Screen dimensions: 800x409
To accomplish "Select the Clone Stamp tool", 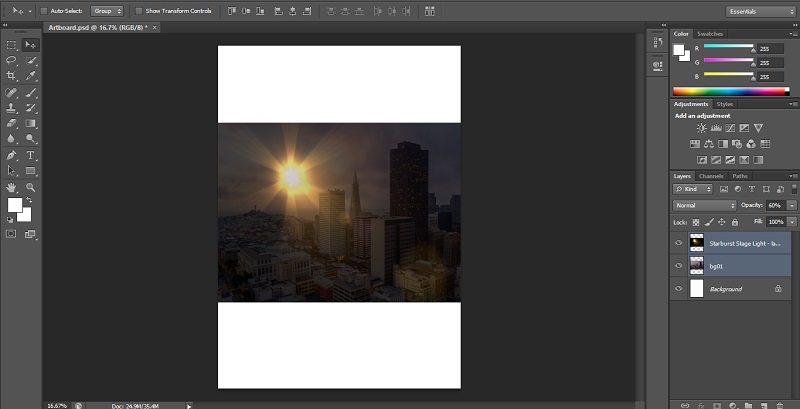I will [11, 108].
